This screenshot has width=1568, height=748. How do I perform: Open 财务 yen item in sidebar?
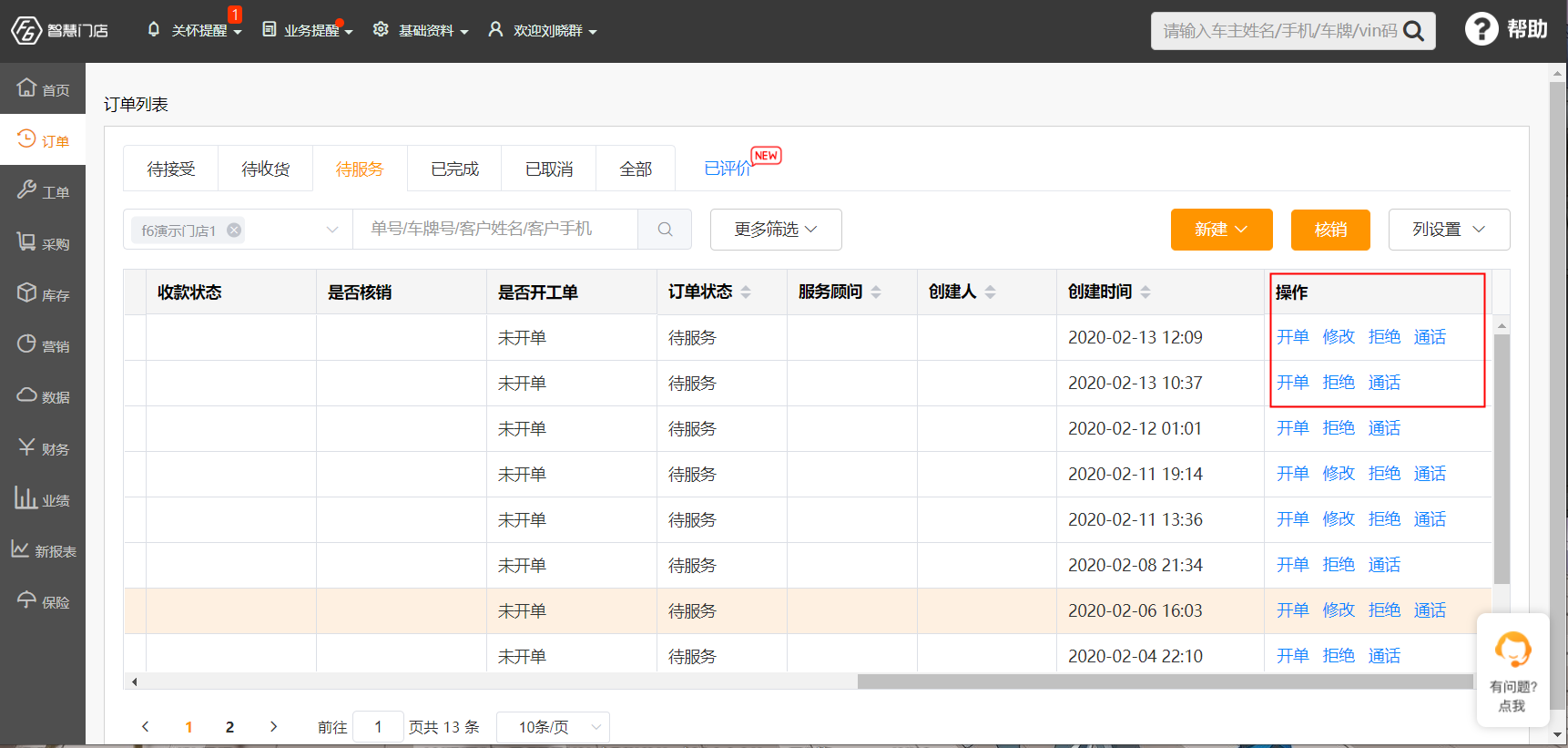point(43,447)
